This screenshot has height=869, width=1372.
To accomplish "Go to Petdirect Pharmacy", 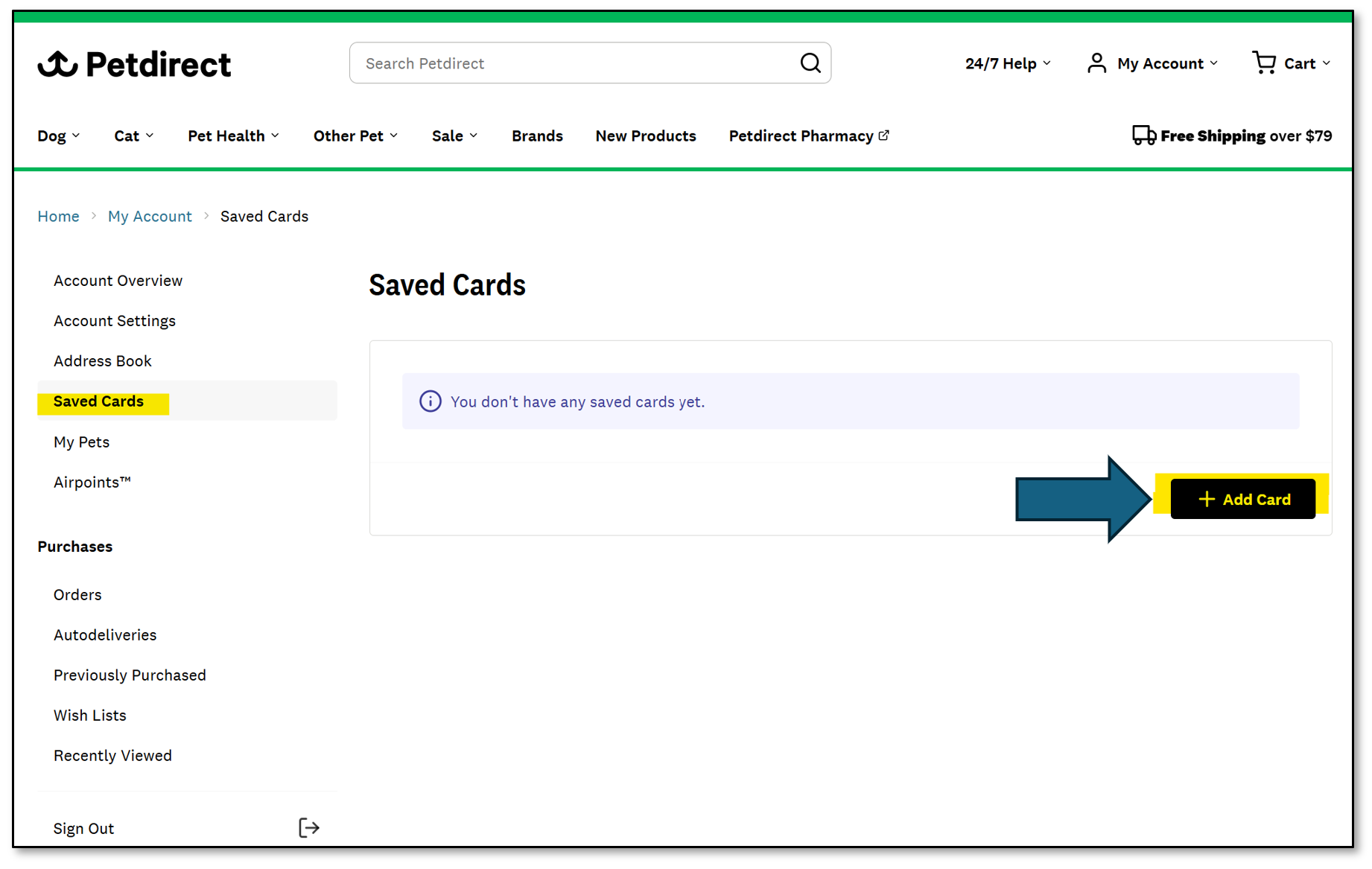I will [809, 136].
